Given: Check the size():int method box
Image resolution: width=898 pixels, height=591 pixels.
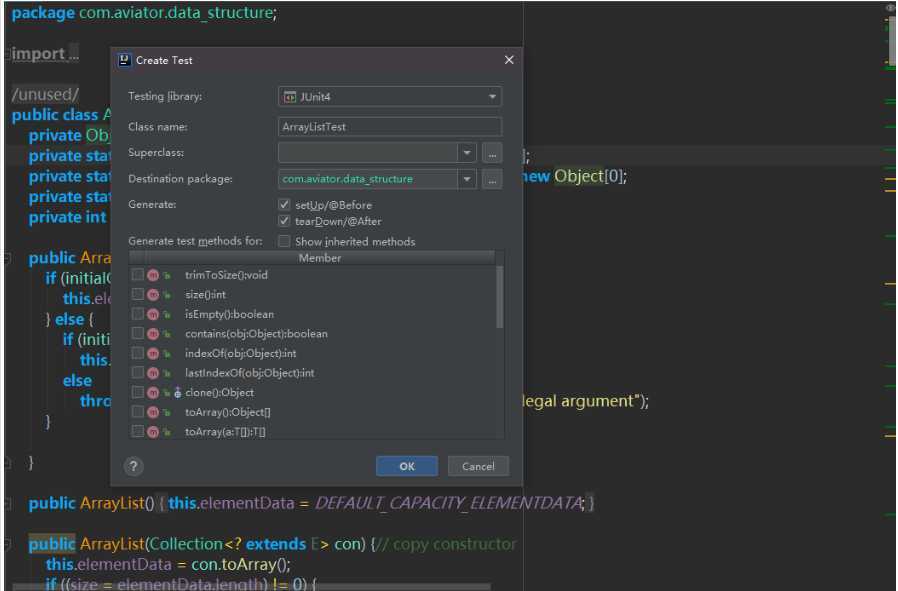Looking at the screenshot, I should (137, 294).
